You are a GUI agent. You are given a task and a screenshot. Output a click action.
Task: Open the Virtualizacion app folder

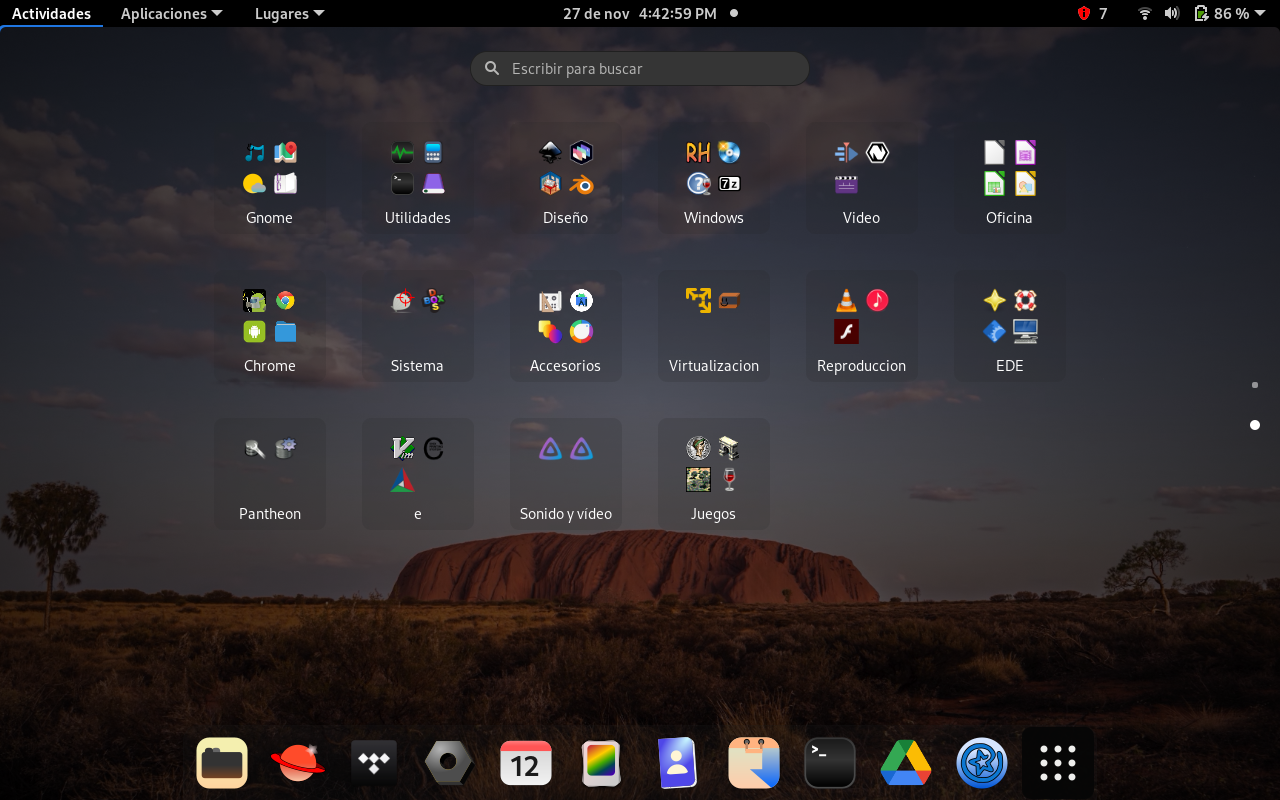(x=714, y=326)
